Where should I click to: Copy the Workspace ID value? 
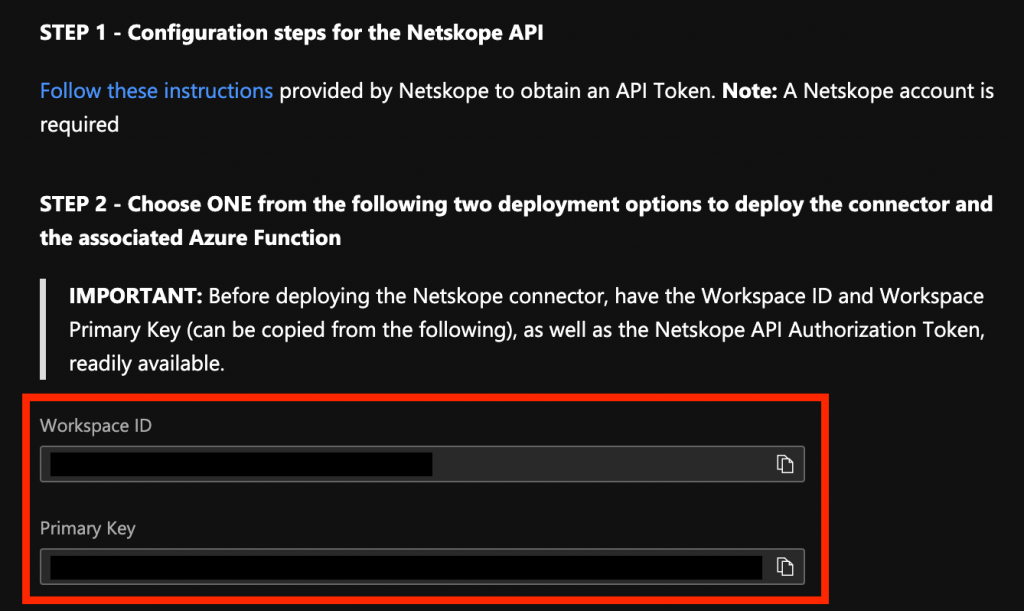(784, 464)
